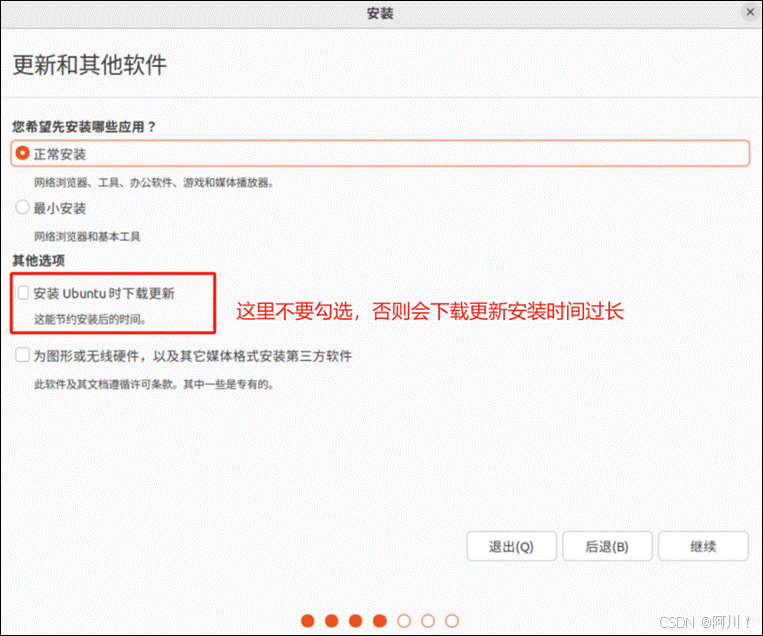Screen dimensions: 763x636
Task: Close the 安装 window with the X icon
Action: [x=750, y=12]
